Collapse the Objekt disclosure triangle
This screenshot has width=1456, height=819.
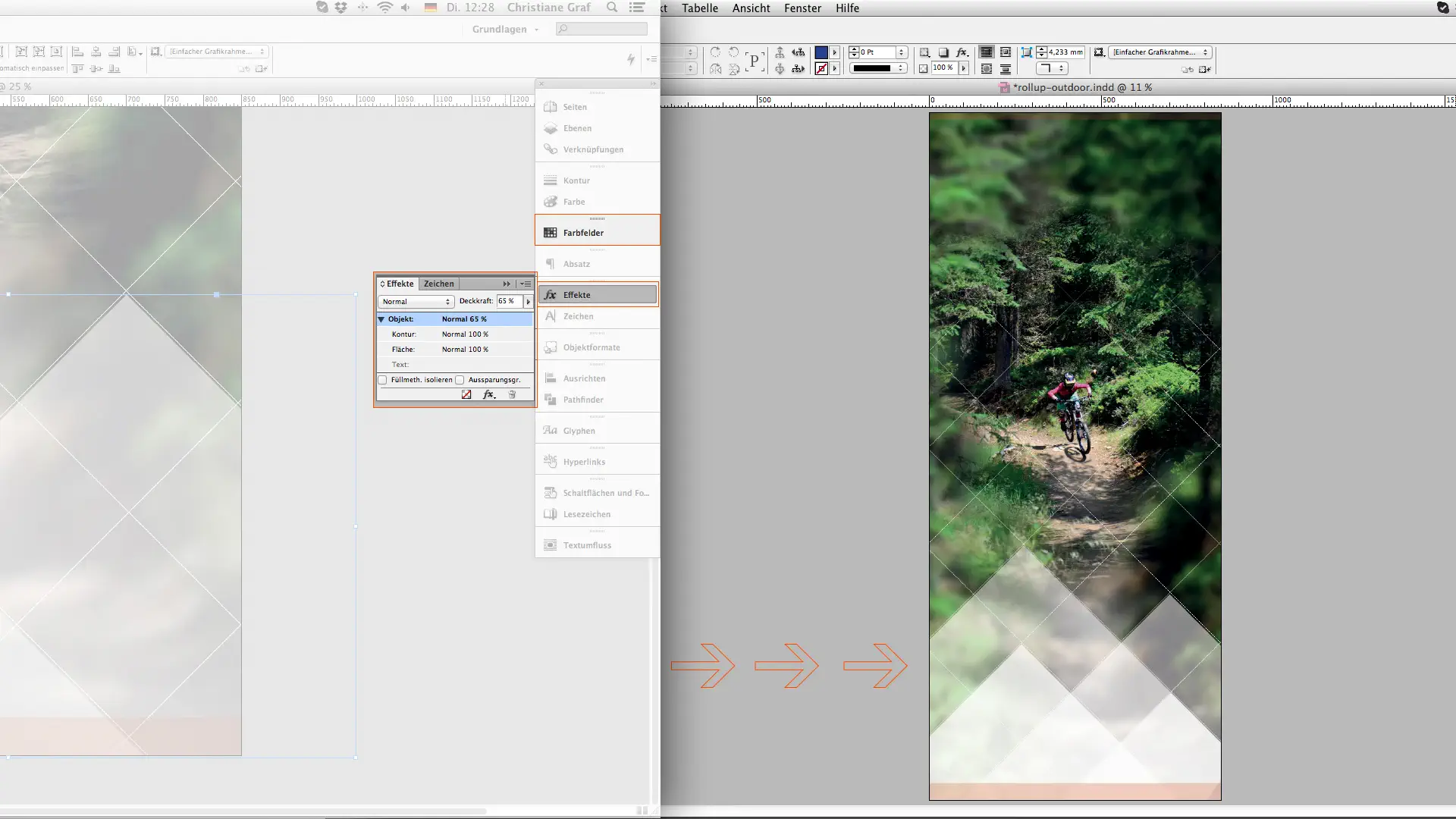[381, 319]
